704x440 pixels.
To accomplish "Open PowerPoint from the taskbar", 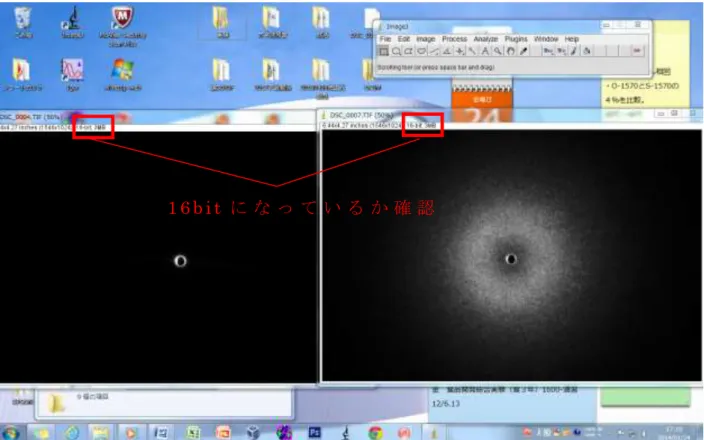I will pyautogui.click(x=223, y=433).
